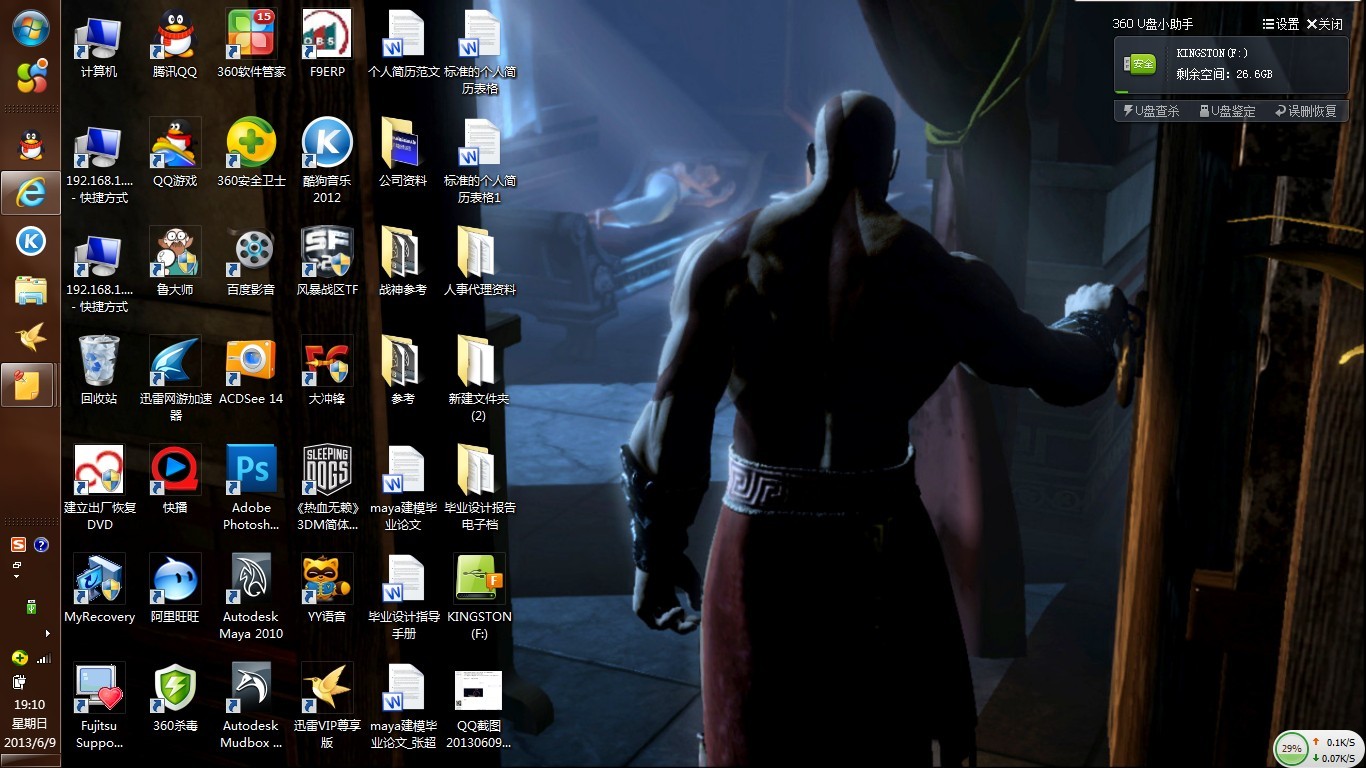The height and width of the screenshot is (768, 1366).
Task: Select 建立出厂恢复DVD desktop icon
Action: pos(99,488)
